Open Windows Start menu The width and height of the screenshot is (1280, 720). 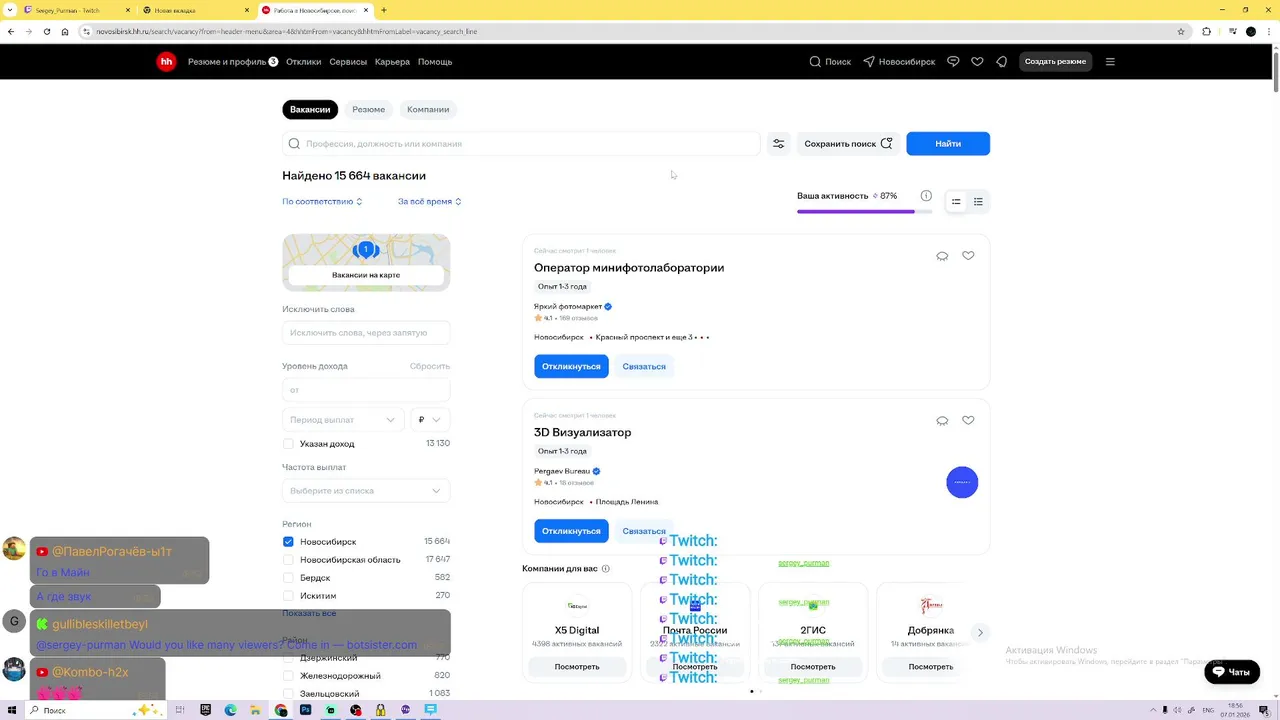tap(11, 710)
